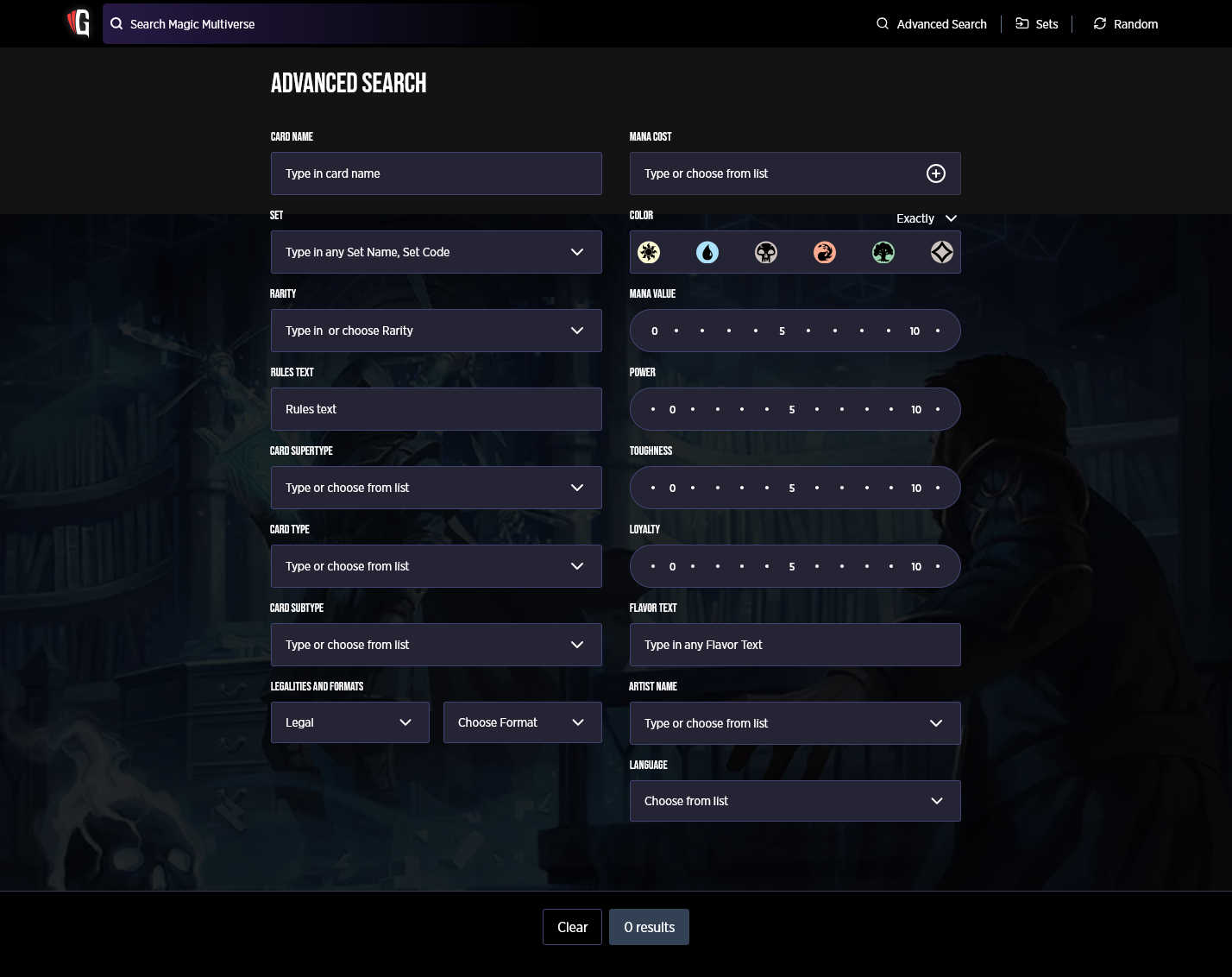
Task: Click the site logo in the top corner
Action: 78,23
